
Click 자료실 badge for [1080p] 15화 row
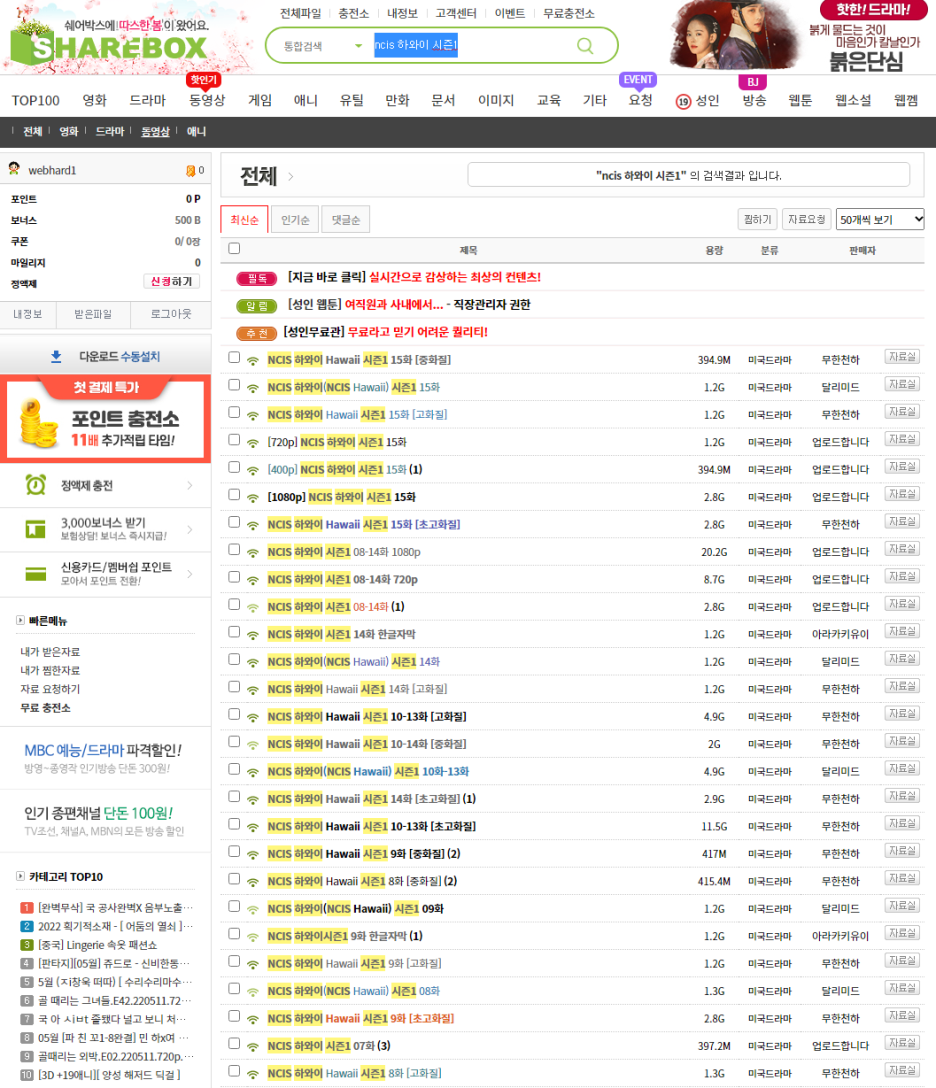coord(902,494)
